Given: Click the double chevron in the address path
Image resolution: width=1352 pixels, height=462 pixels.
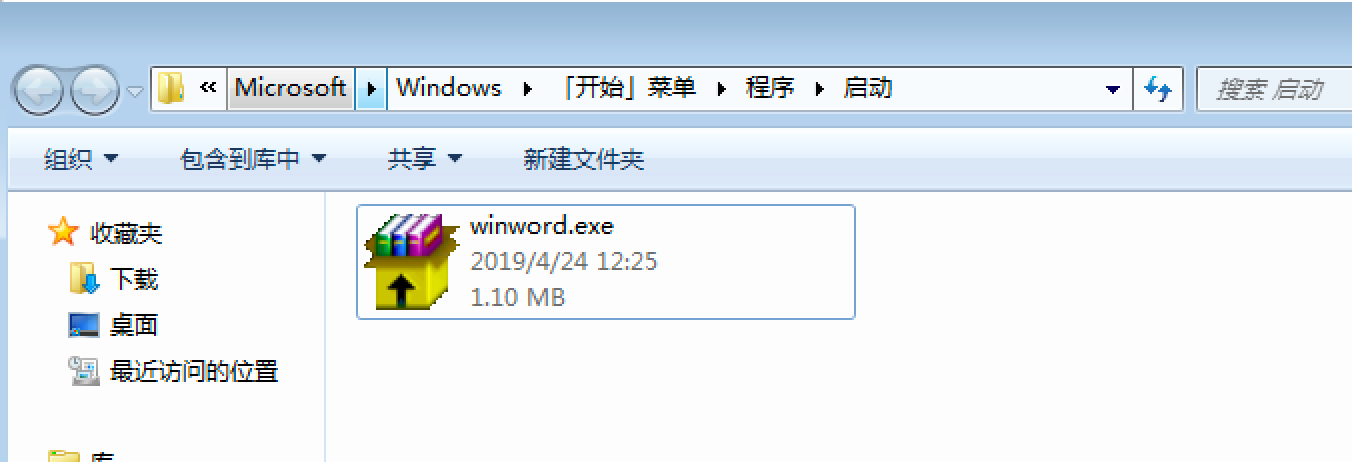Looking at the screenshot, I should 208,88.
